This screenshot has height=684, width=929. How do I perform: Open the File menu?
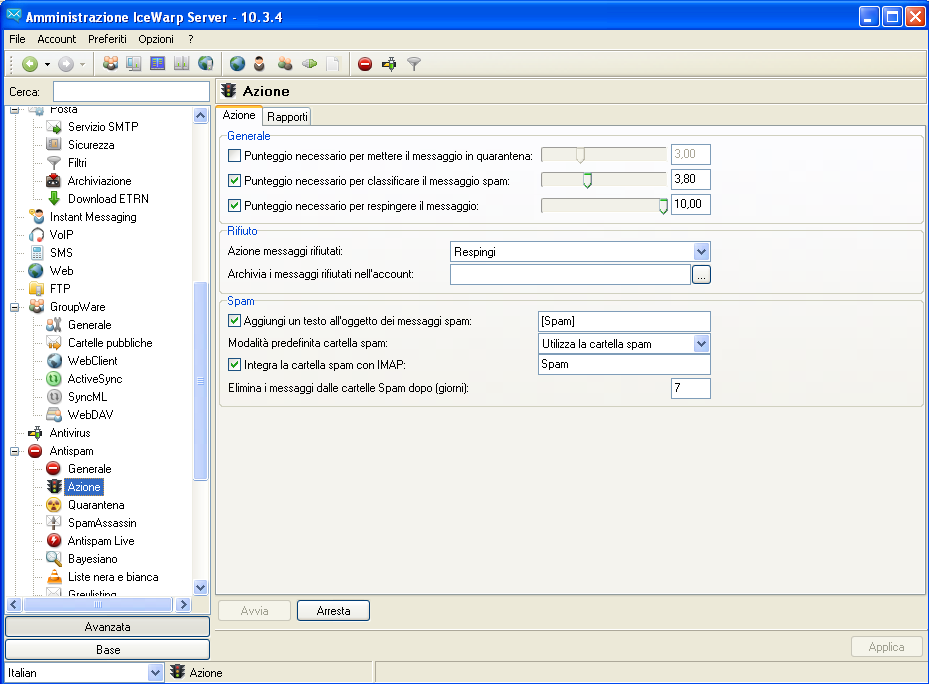17,39
